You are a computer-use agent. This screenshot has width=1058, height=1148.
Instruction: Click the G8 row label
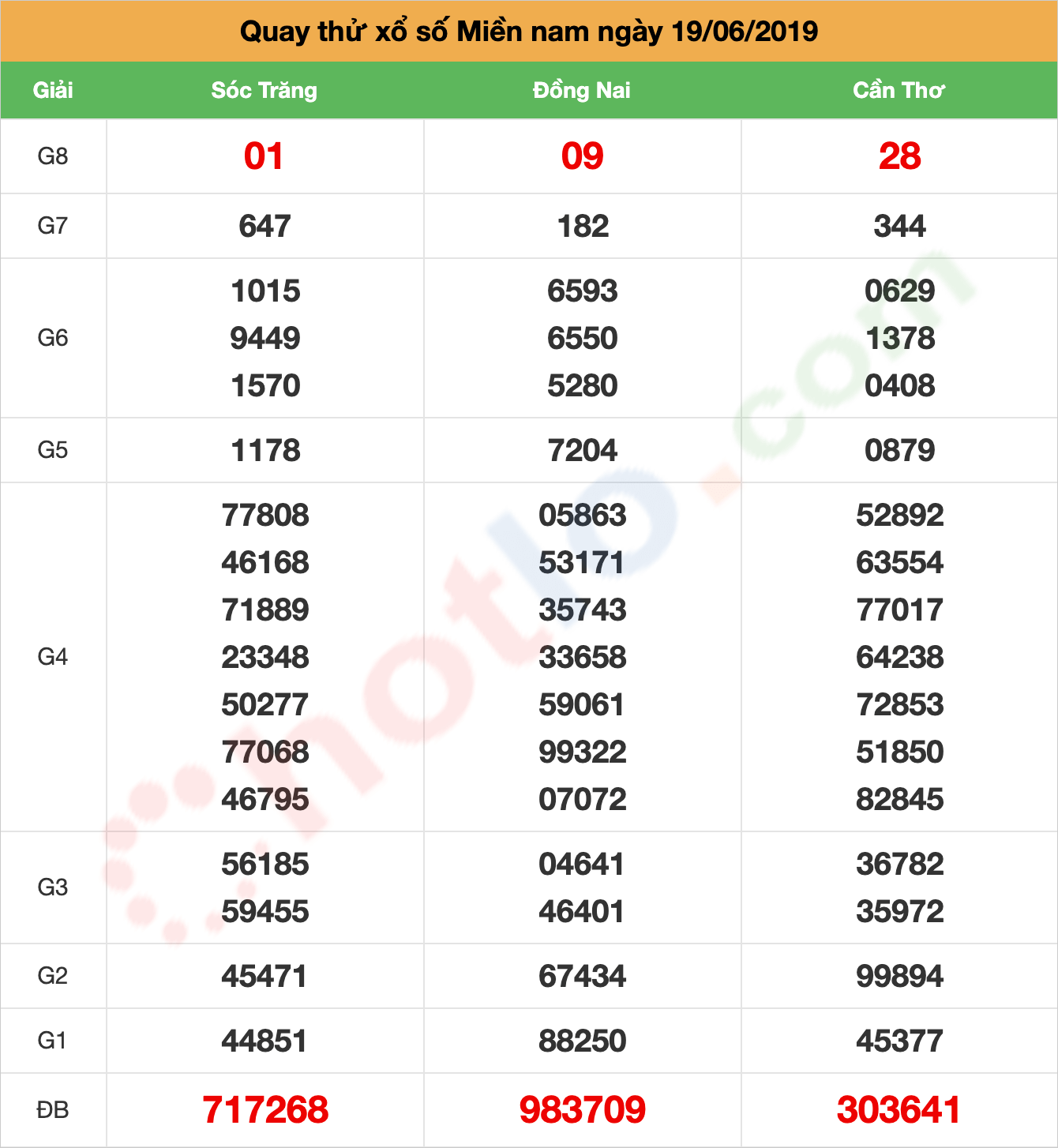(x=53, y=156)
